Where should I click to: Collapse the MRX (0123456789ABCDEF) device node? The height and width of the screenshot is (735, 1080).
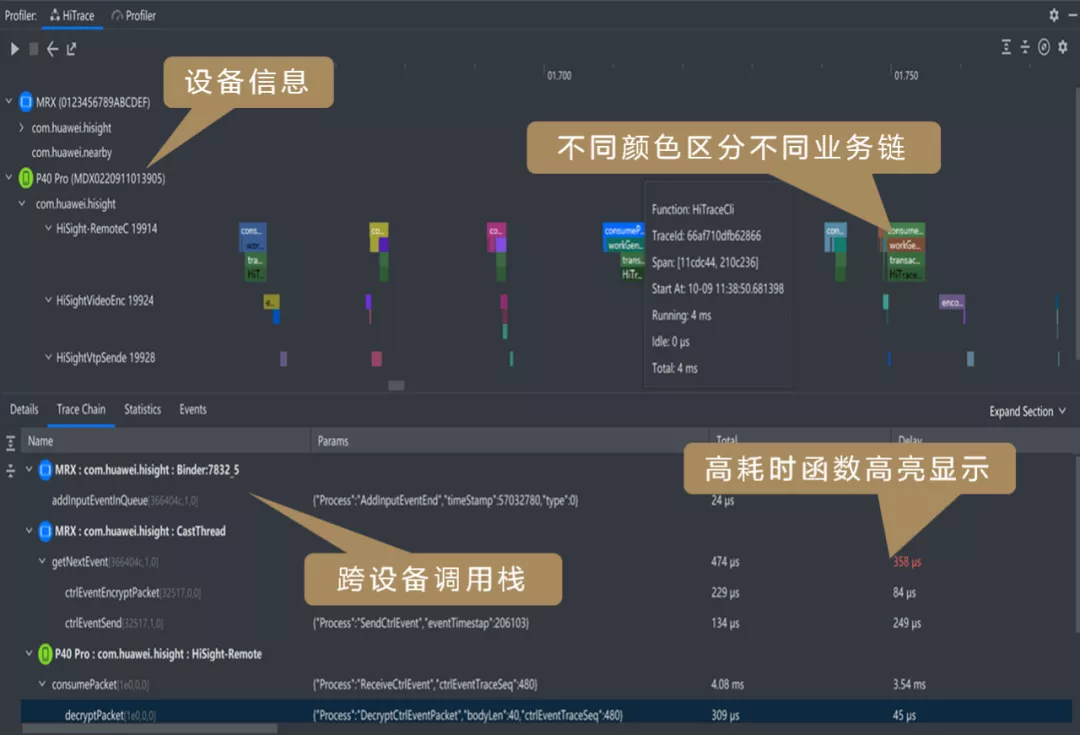pyautogui.click(x=9, y=101)
